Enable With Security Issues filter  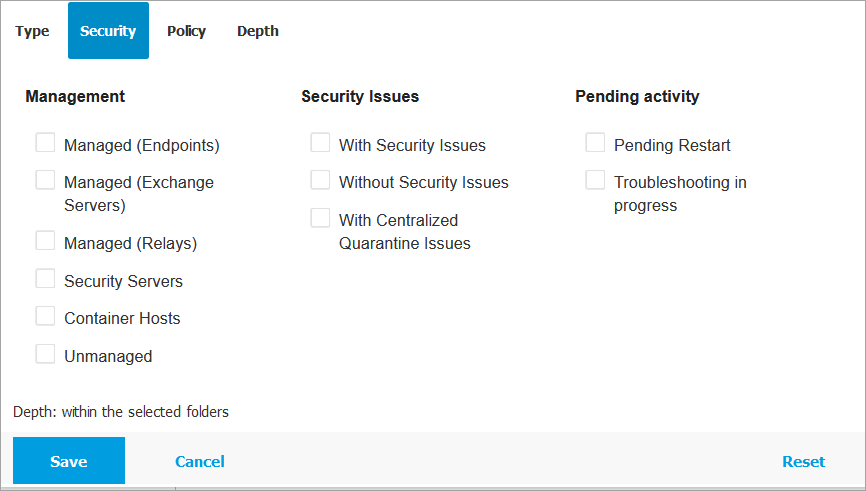point(320,143)
